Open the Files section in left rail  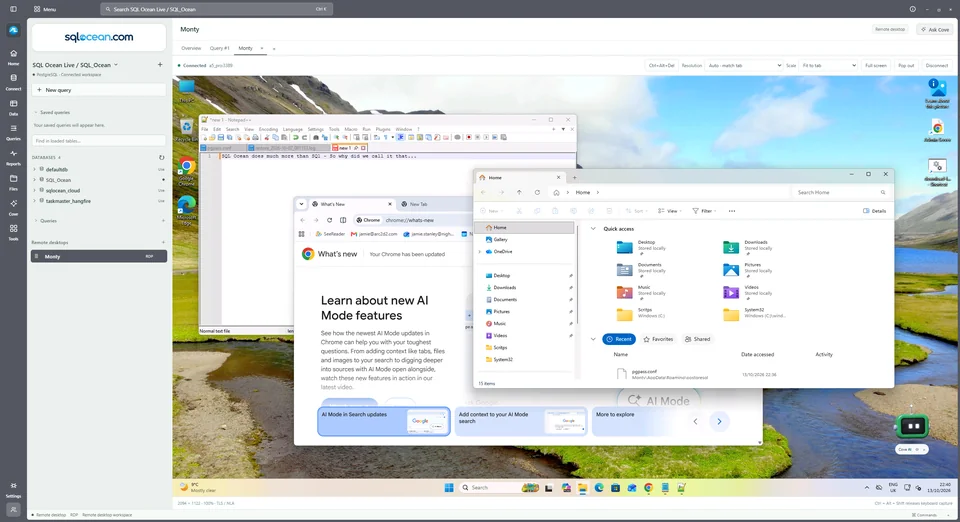point(13,182)
